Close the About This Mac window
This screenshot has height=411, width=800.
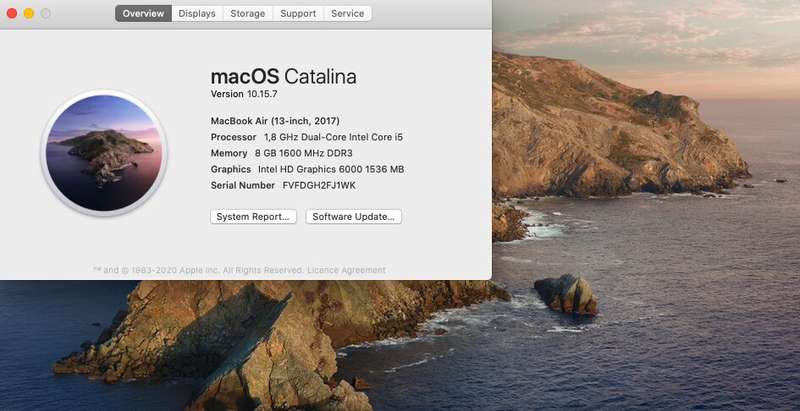[12, 14]
